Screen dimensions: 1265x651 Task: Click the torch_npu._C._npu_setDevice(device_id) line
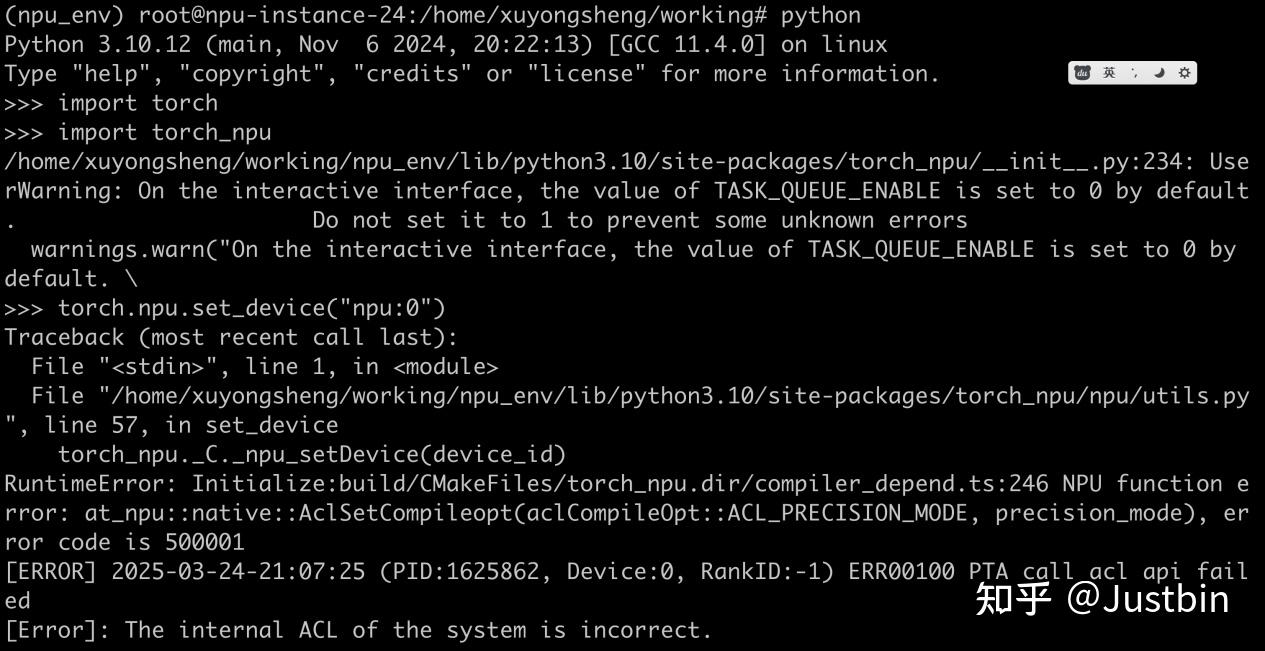pyautogui.click(x=312, y=455)
